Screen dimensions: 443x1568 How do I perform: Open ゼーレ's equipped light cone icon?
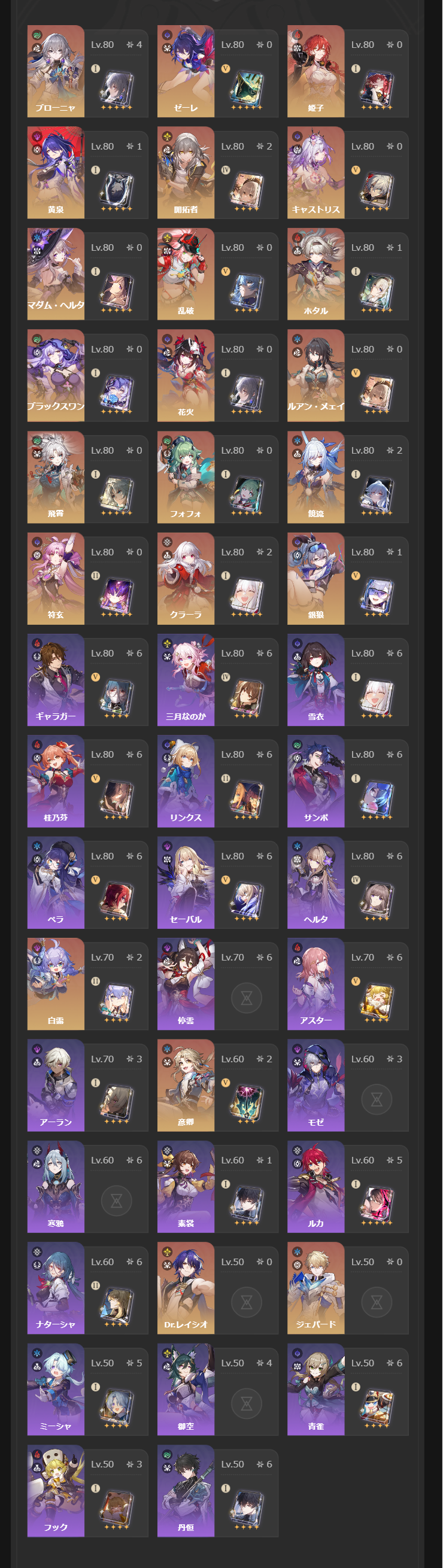tap(247, 88)
